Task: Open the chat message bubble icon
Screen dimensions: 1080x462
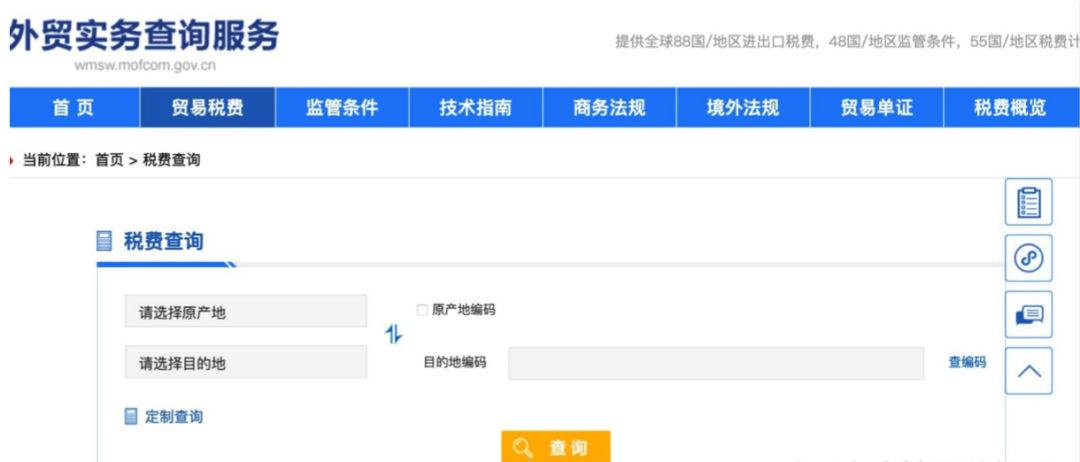Action: (1028, 315)
